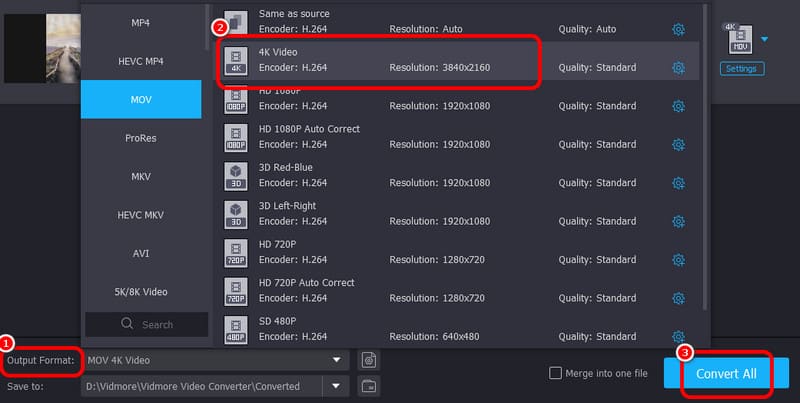
Task: Open settings gear for HD 720P preset
Action: [678, 260]
